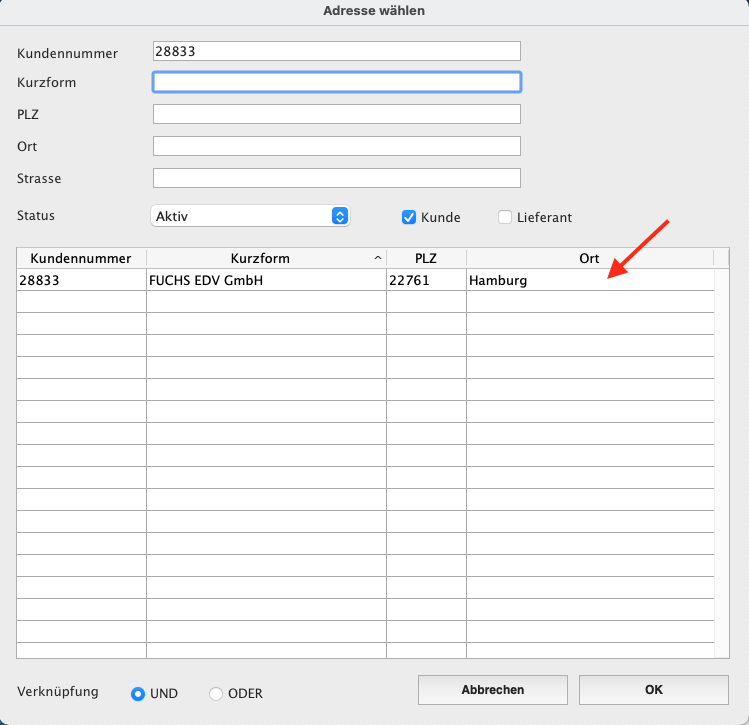This screenshot has width=749, height=725.
Task: Choose the ODER radio button
Action: [216, 693]
